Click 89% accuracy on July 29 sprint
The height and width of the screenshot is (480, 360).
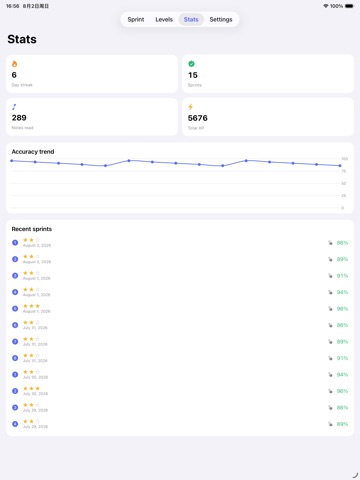[342, 424]
